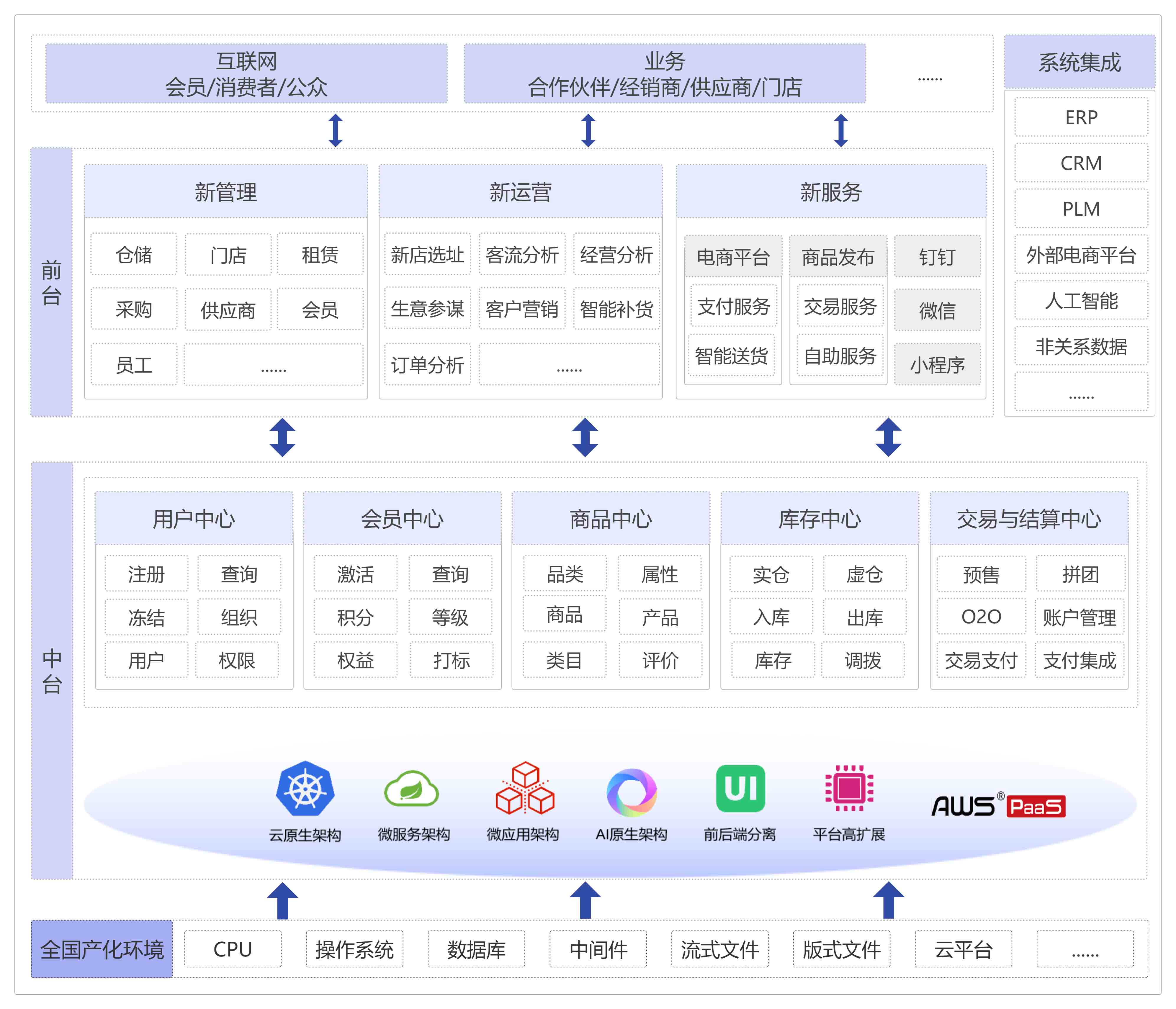Viewport: 1176px width, 1009px height.
Task: Click the 微服务架构 green cloud icon
Action: [411, 789]
